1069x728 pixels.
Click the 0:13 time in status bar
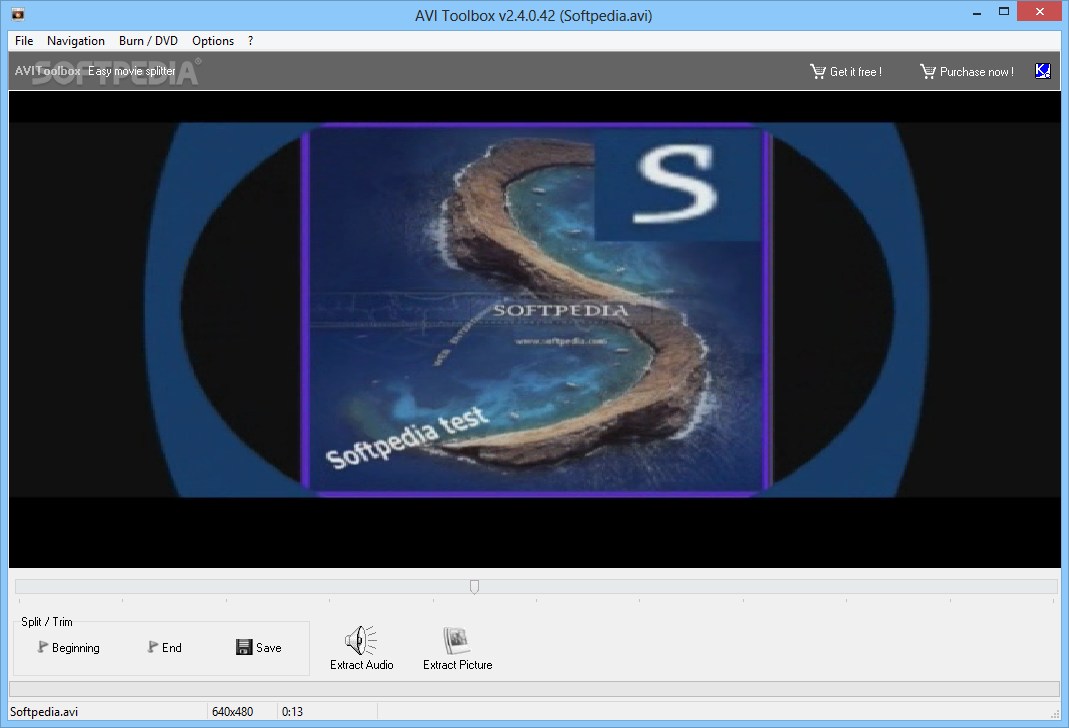292,712
